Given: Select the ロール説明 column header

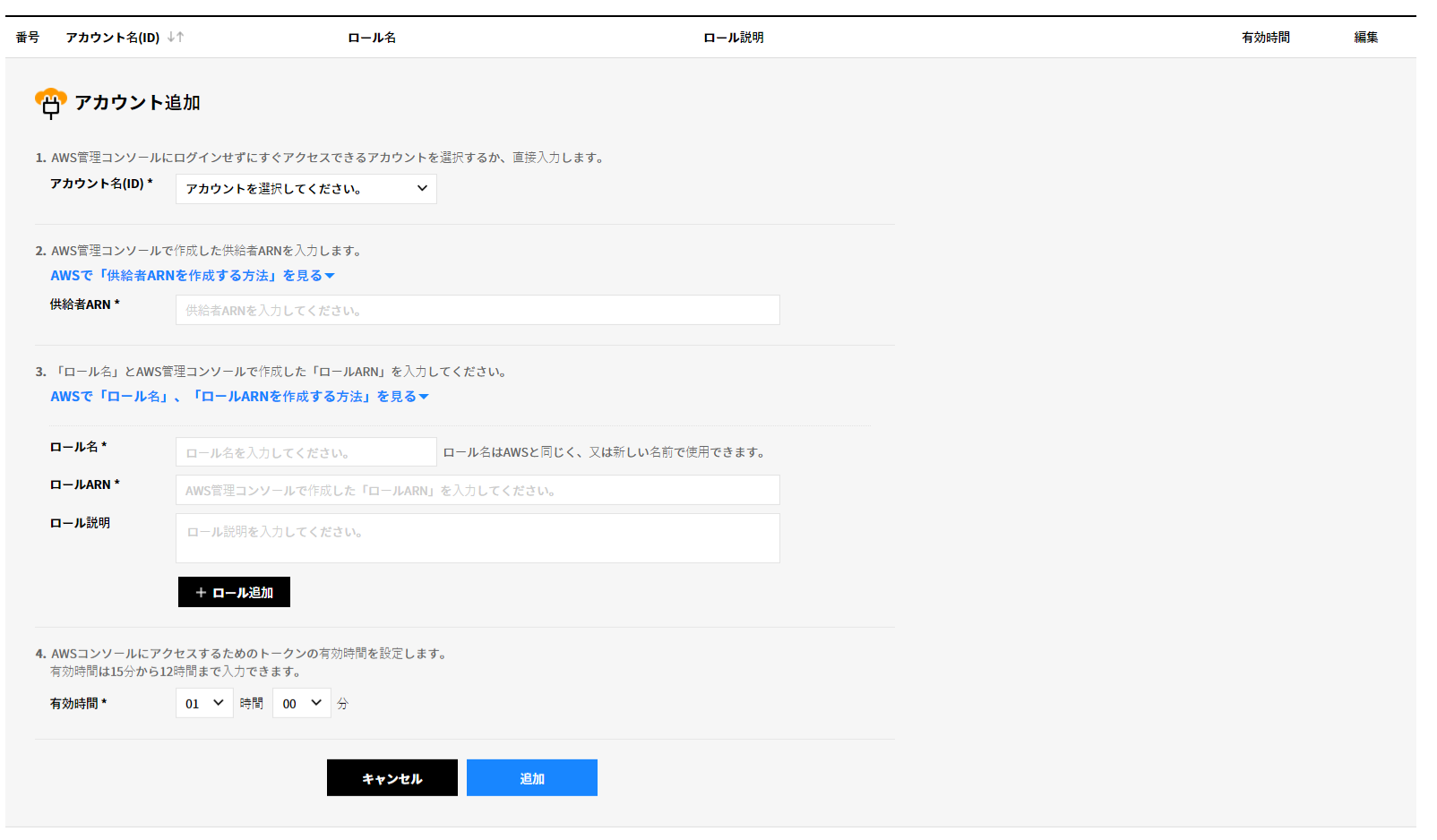Looking at the screenshot, I should click(x=733, y=38).
